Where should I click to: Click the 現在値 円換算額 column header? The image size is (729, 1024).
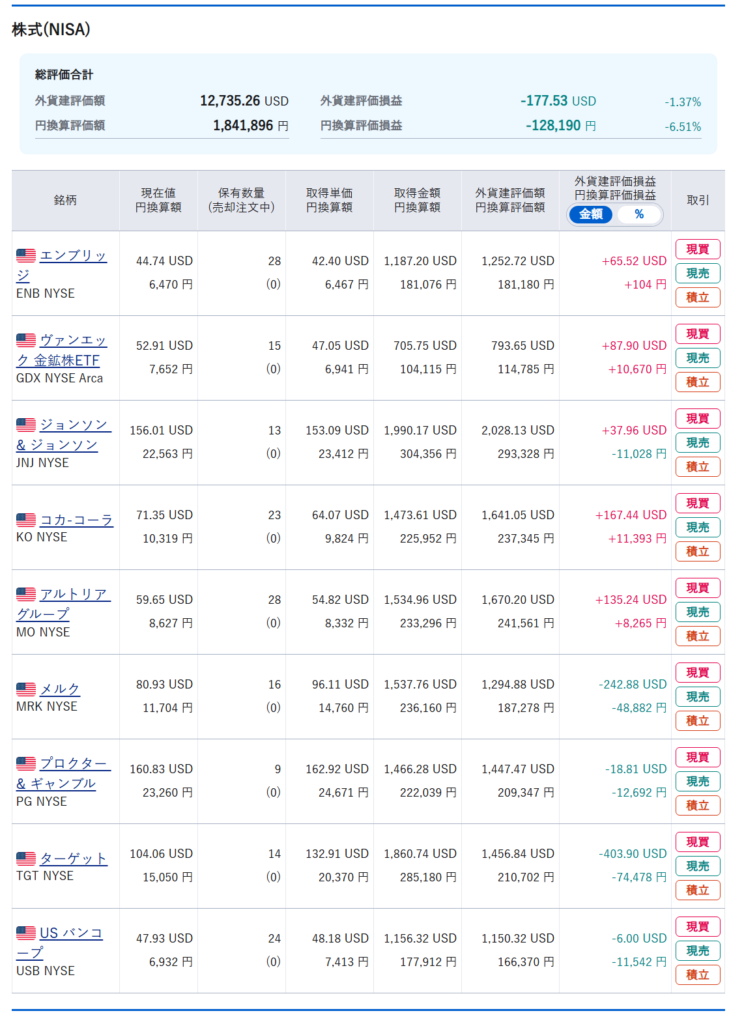tap(158, 200)
